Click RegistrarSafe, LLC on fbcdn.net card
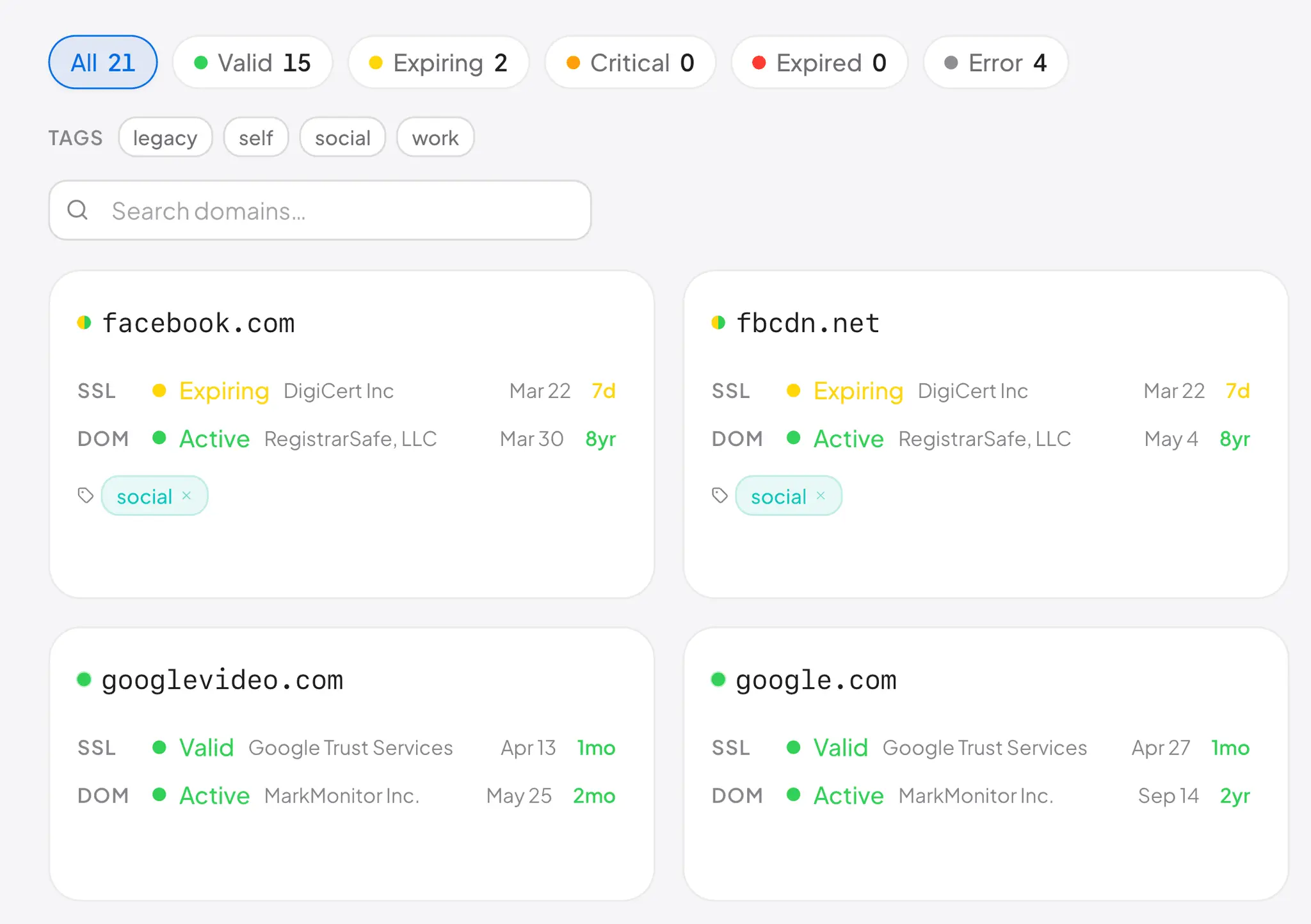Image resolution: width=1311 pixels, height=924 pixels. pos(985,439)
